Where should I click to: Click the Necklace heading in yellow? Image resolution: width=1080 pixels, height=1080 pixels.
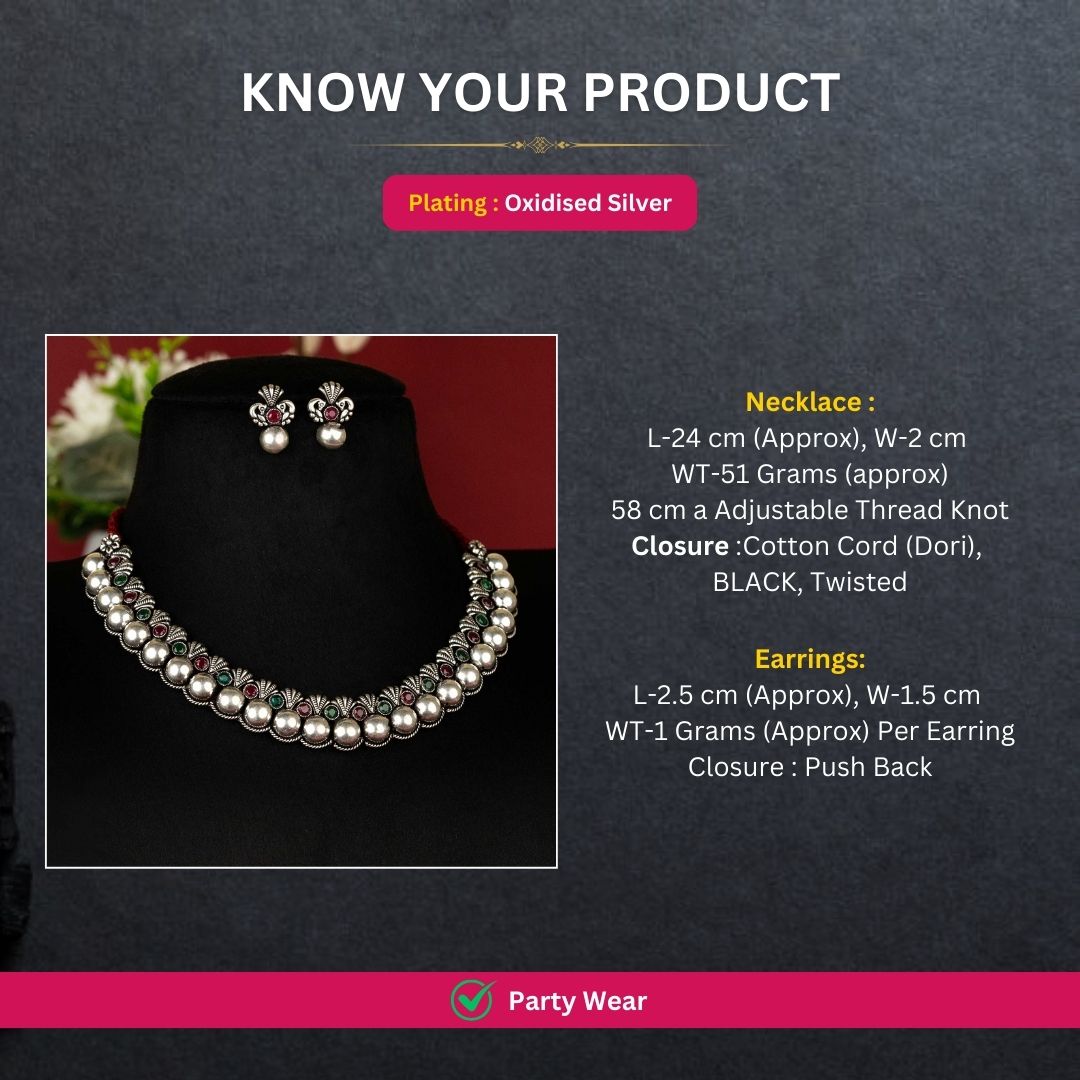click(x=810, y=402)
